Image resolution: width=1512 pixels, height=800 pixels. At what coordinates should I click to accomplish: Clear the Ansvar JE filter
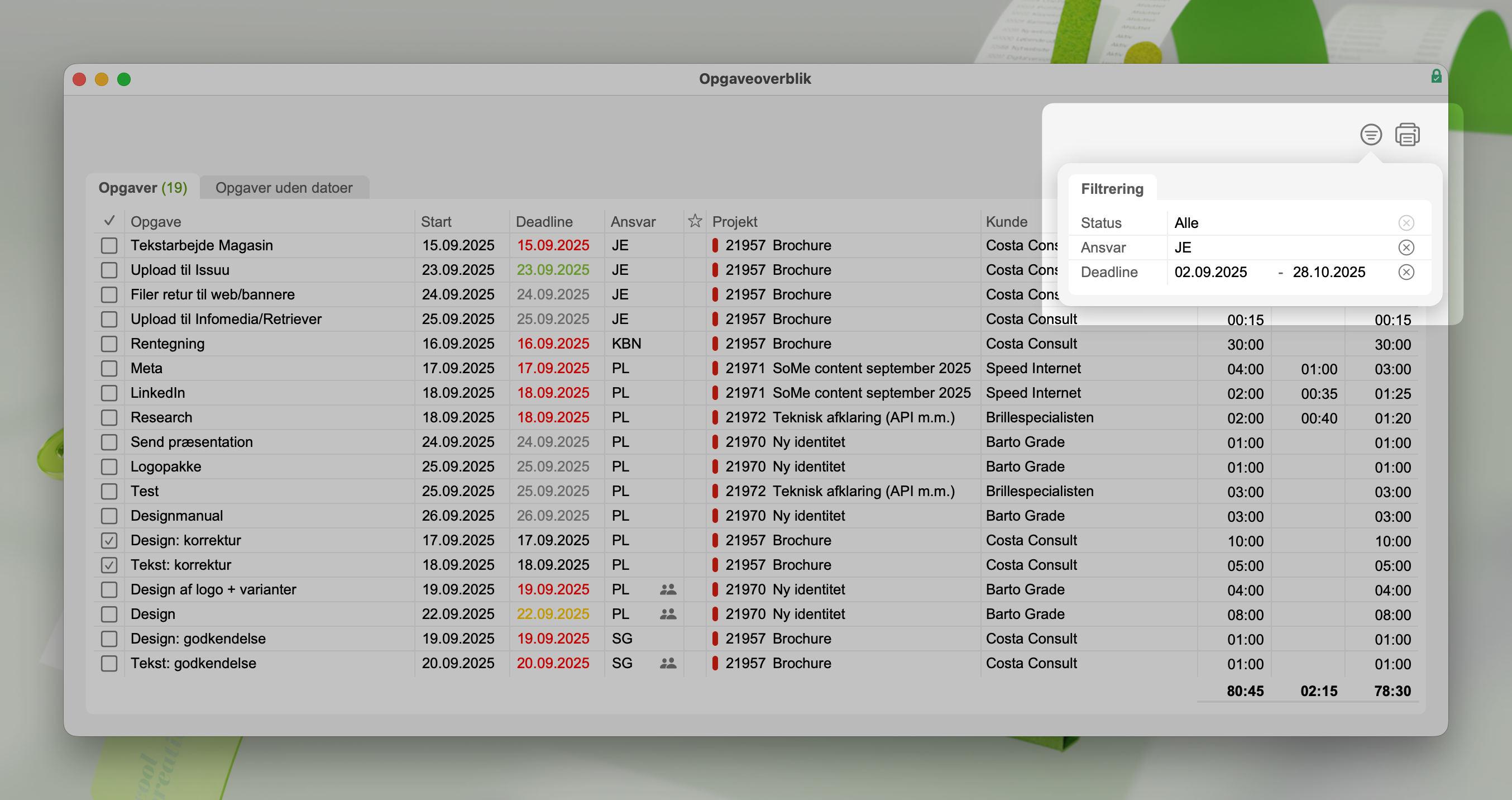click(x=1406, y=247)
